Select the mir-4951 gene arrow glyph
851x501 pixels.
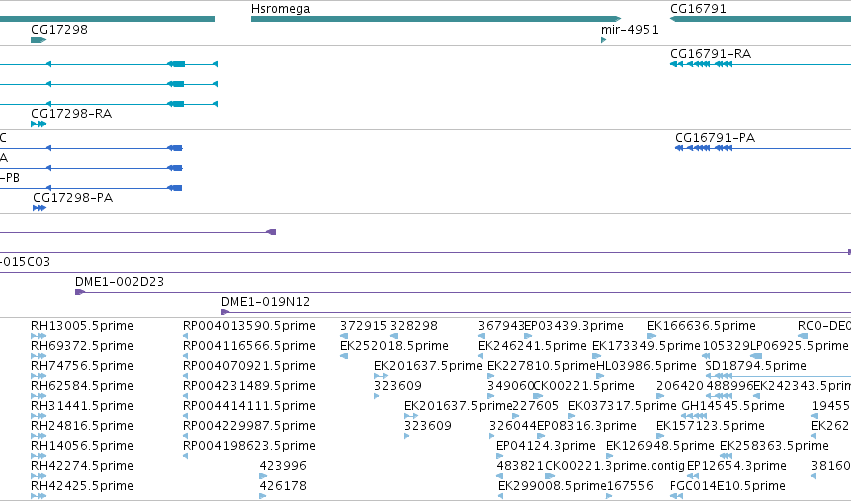604,40
